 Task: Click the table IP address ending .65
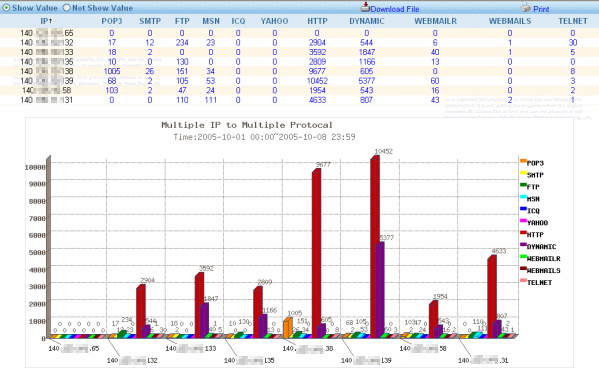coord(47,33)
